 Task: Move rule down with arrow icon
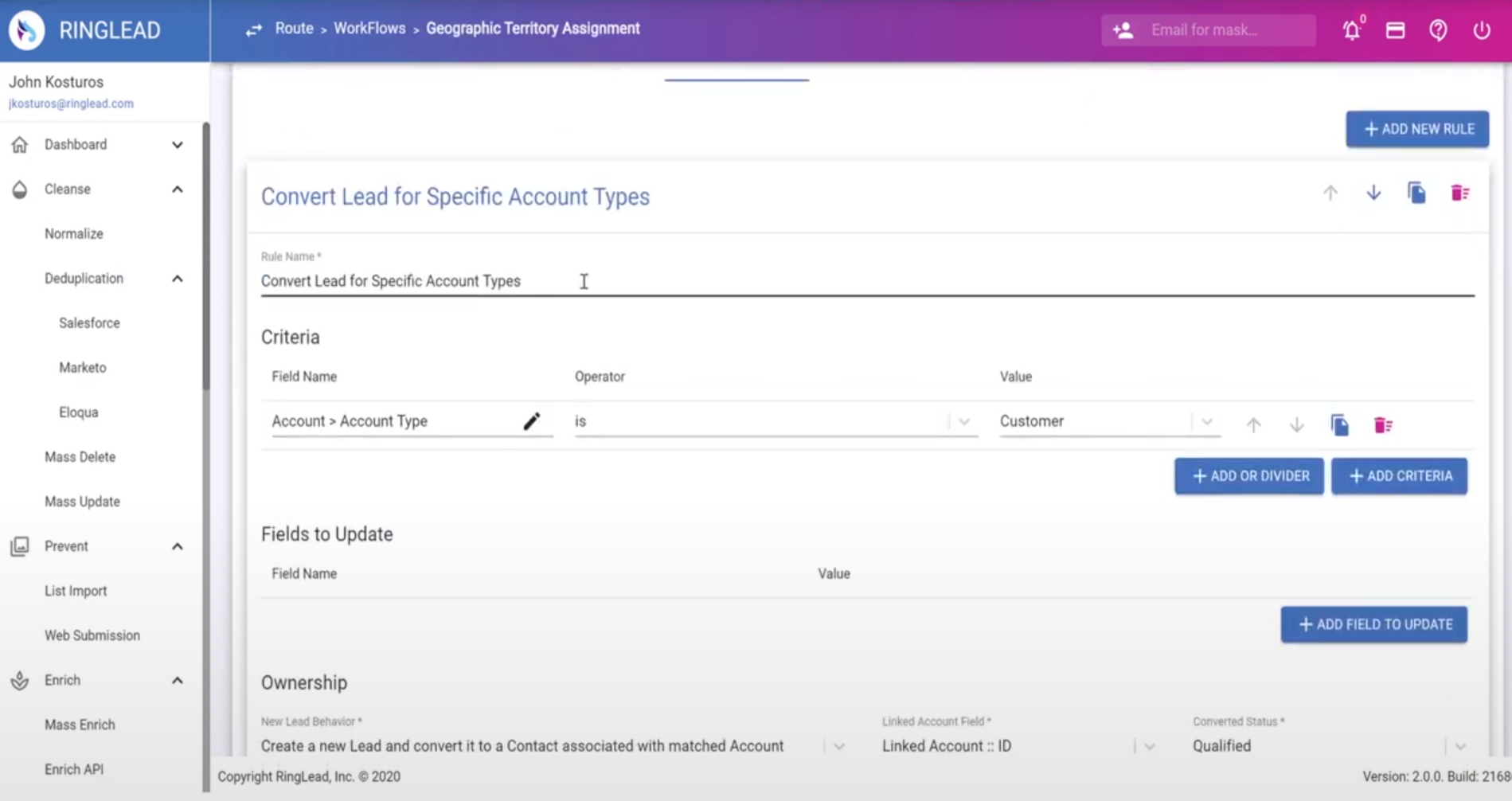tap(1373, 193)
